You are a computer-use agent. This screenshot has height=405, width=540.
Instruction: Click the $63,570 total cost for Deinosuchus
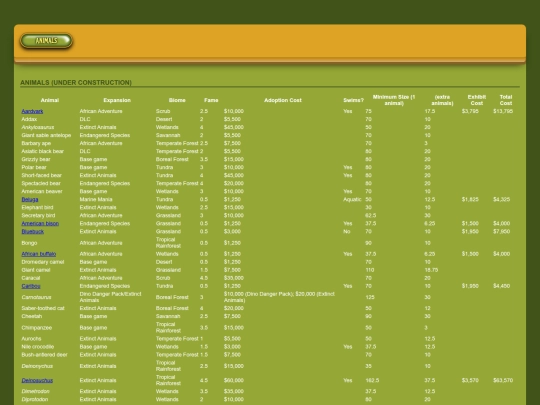coord(503,381)
